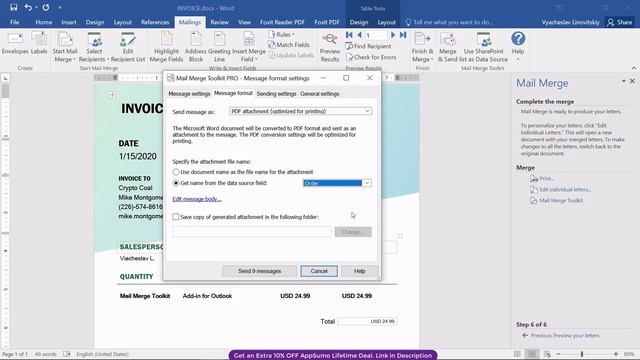The width and height of the screenshot is (640, 360).
Task: Open Envelopes tool in ribbon
Action: click(x=15, y=44)
